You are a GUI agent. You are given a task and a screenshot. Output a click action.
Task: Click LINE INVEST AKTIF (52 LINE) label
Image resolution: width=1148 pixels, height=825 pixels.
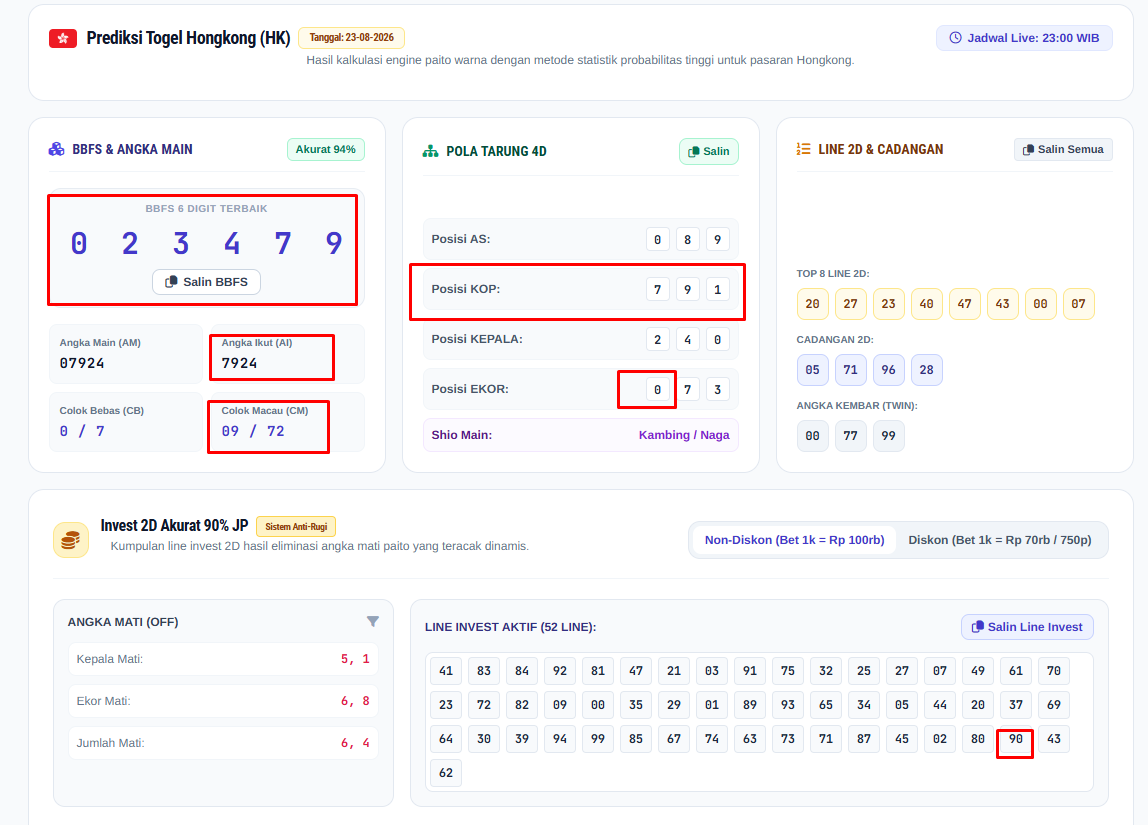coord(510,627)
